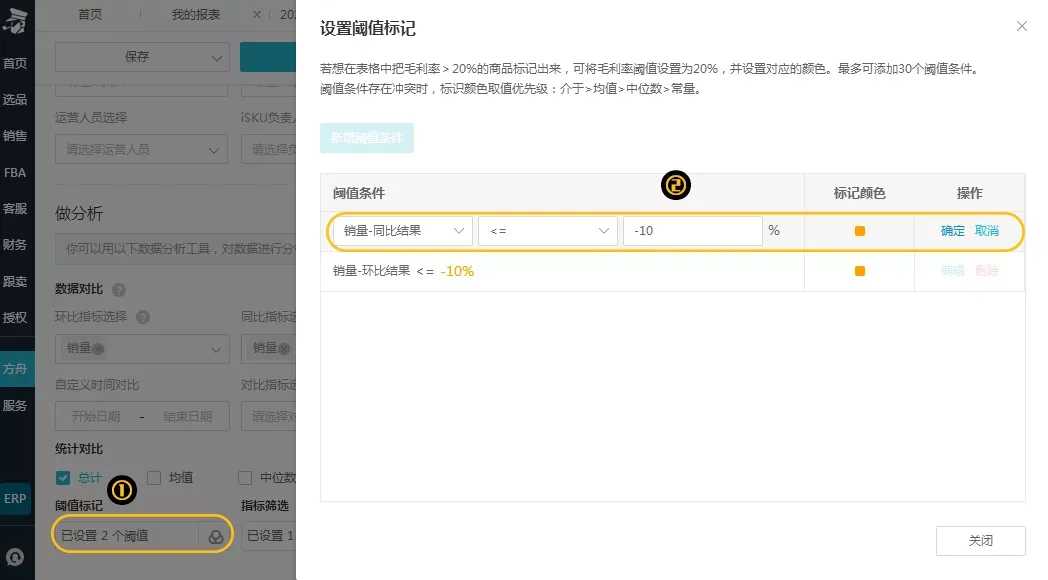
Task: Open 选品 in left sidebar
Action: [15, 99]
